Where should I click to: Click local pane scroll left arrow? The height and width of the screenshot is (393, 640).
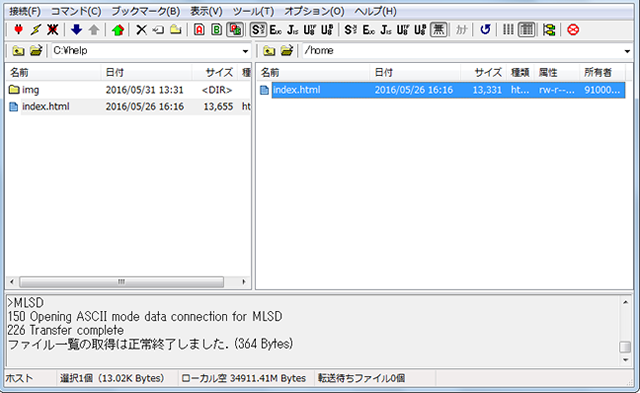coord(12,282)
